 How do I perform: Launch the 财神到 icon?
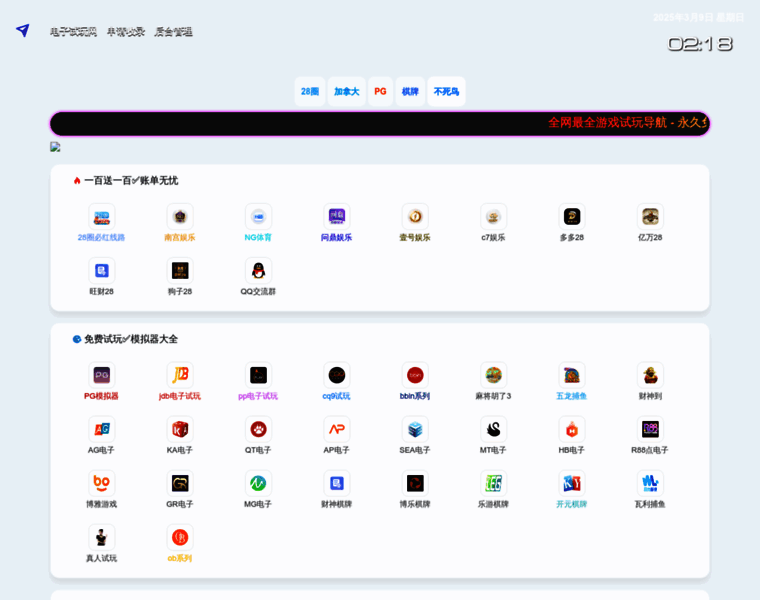pyautogui.click(x=650, y=375)
